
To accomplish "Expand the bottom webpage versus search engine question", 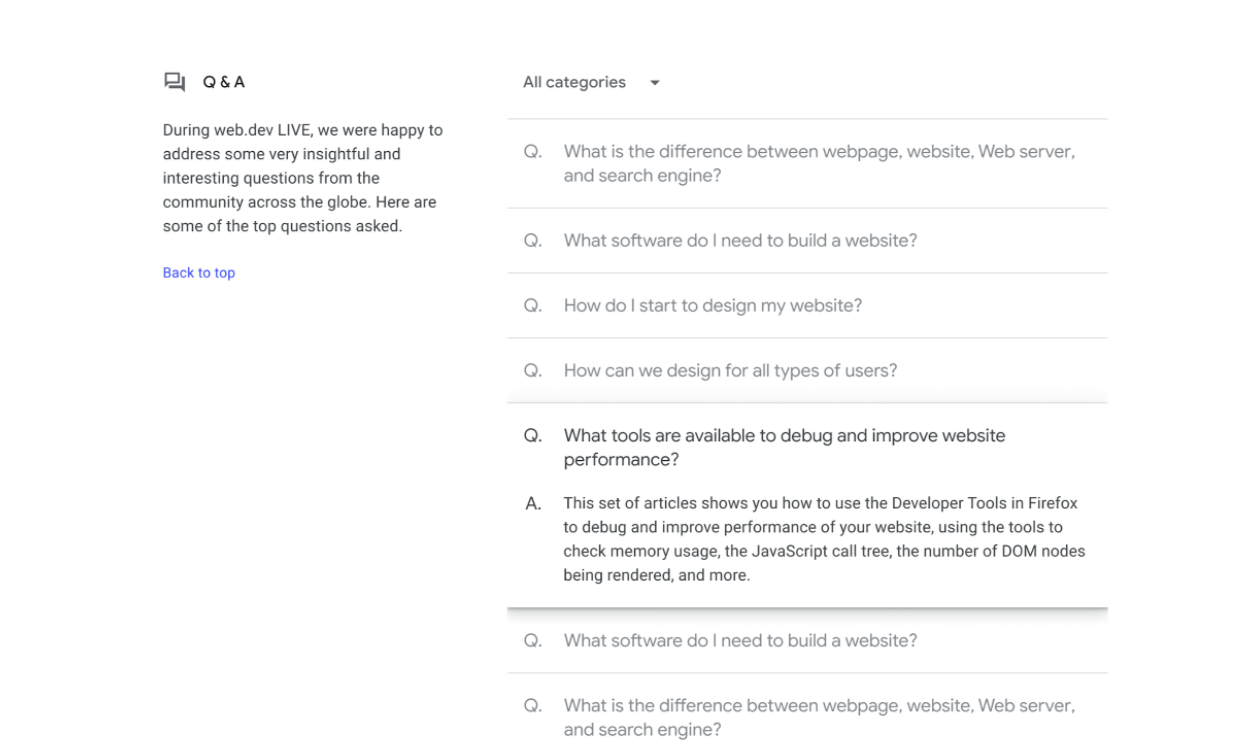I will [819, 716].
